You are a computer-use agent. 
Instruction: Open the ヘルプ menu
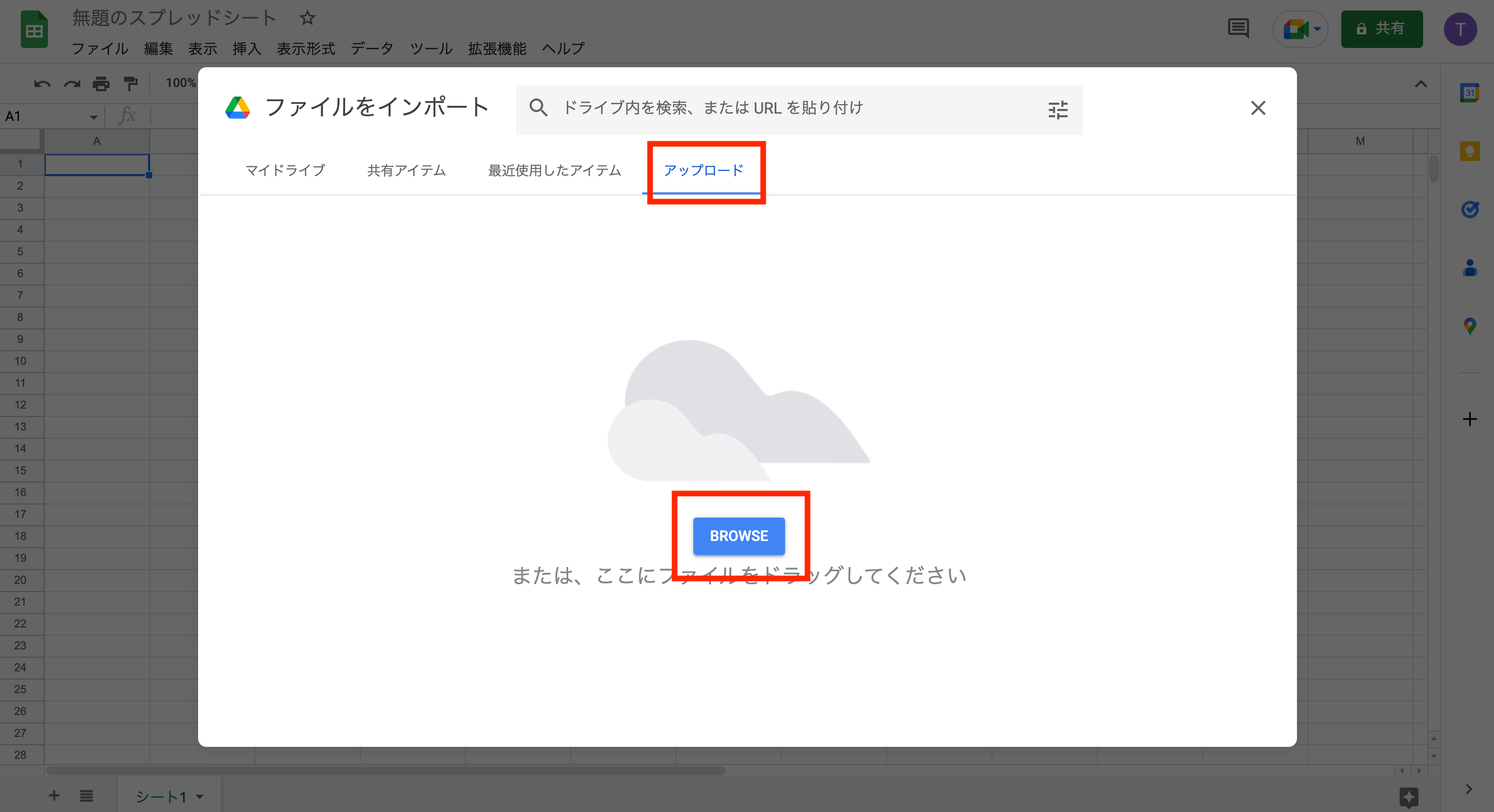point(563,48)
